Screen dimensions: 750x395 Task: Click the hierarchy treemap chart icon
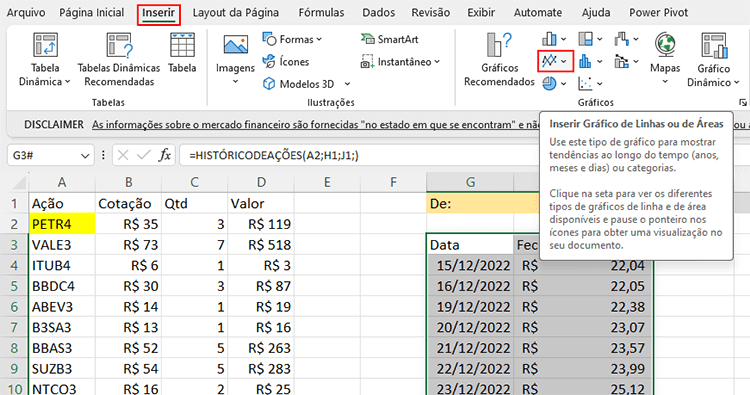(x=585, y=39)
